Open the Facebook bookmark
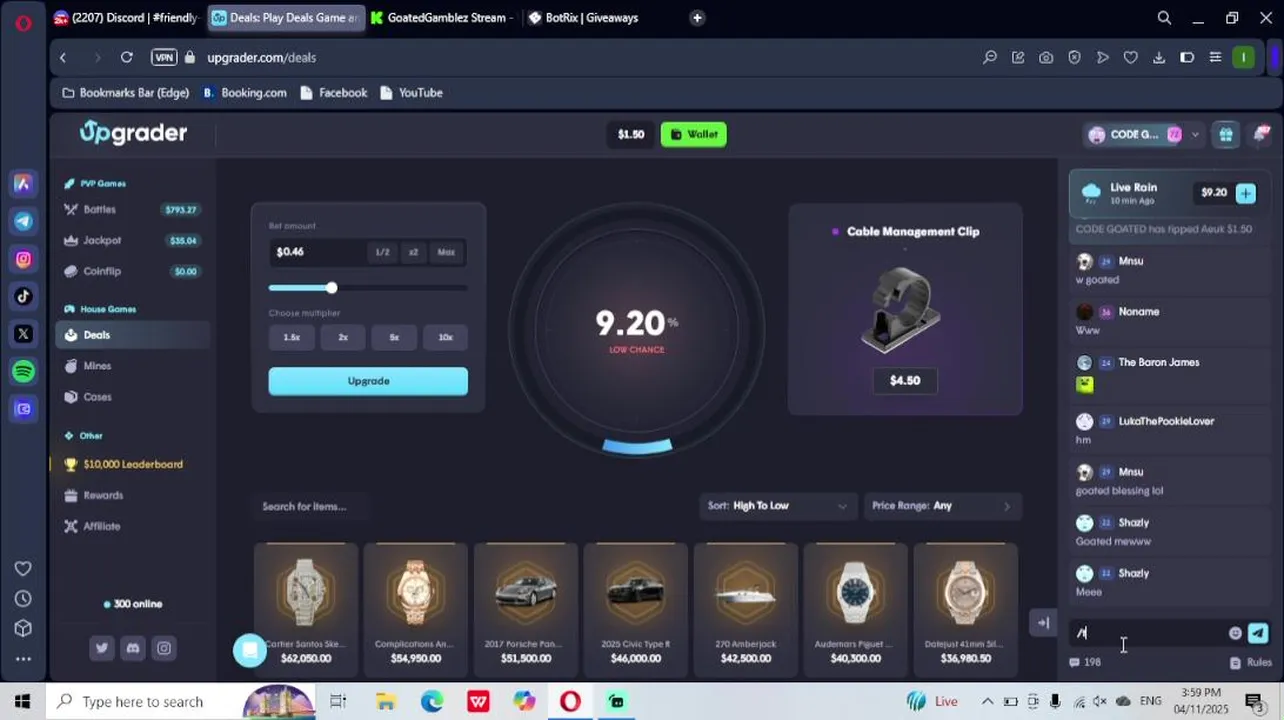The image size is (1284, 720). point(333,92)
